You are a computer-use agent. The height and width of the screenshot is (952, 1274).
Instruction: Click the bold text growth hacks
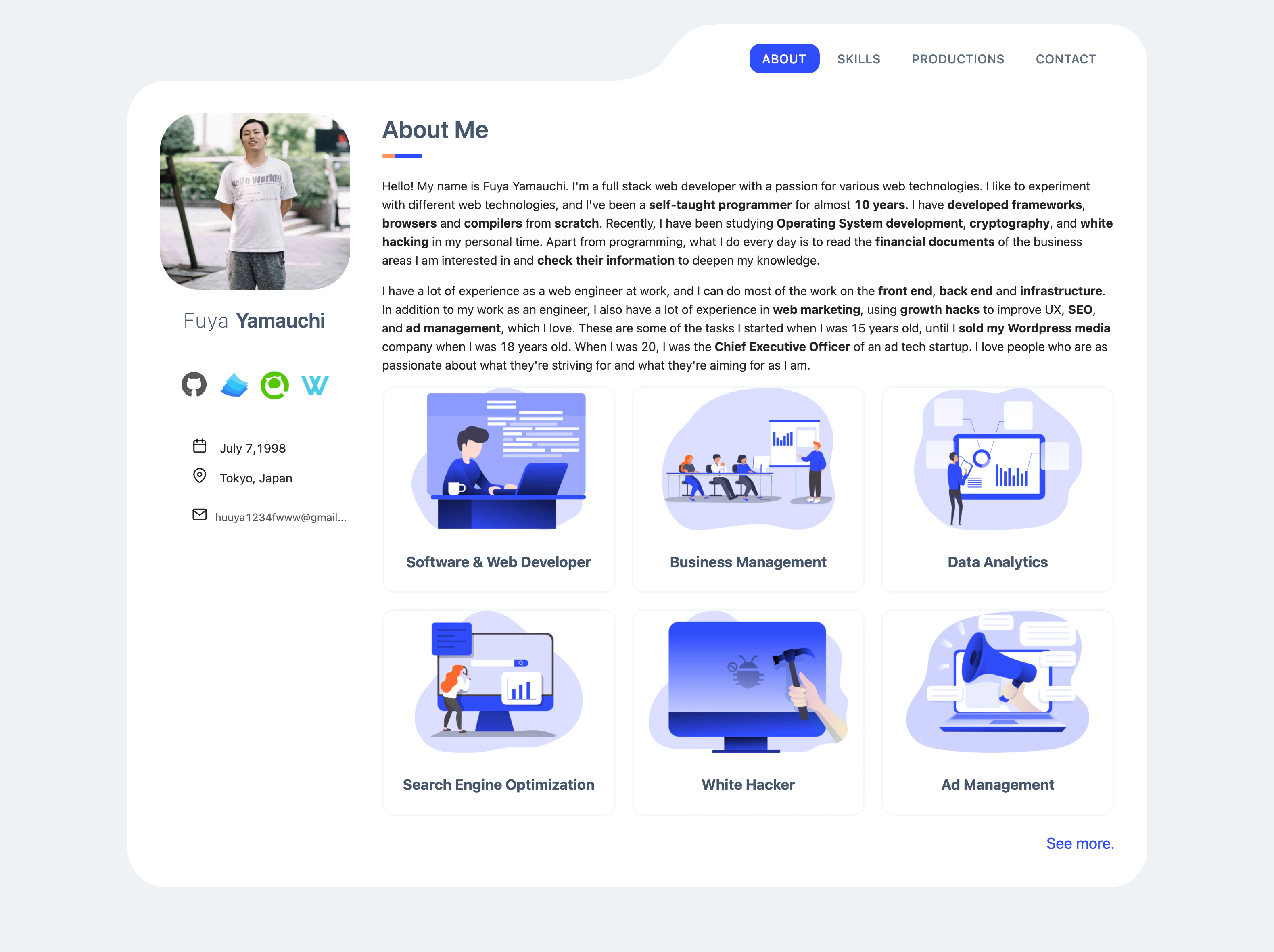(x=940, y=310)
